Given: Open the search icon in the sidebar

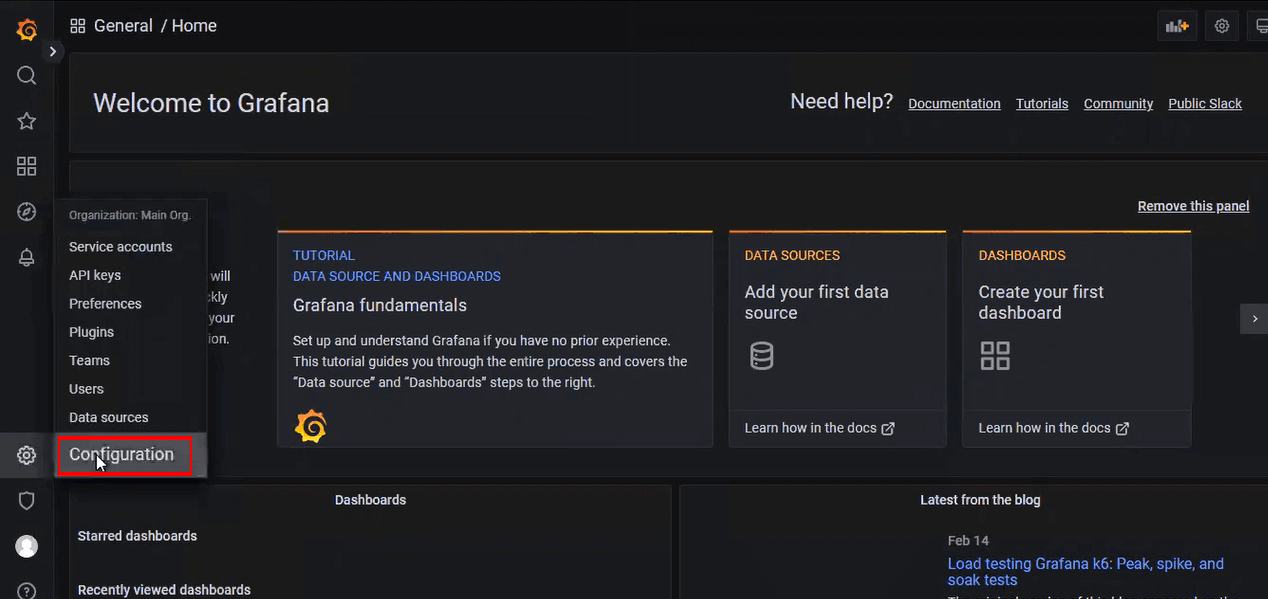Looking at the screenshot, I should tap(26, 75).
